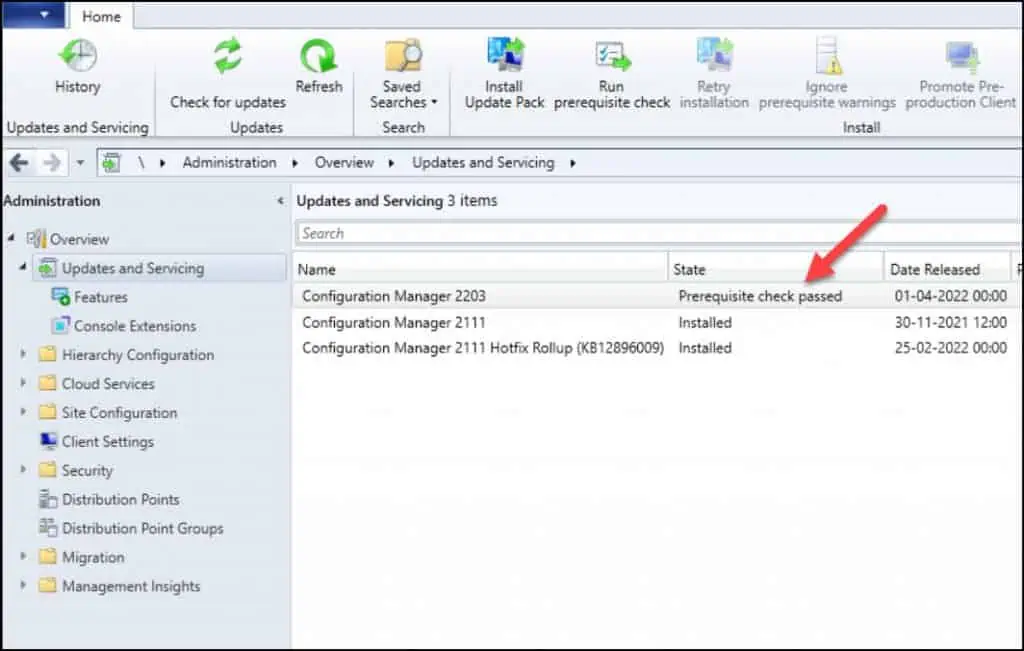Click the Install Update Pack icon

[505, 55]
